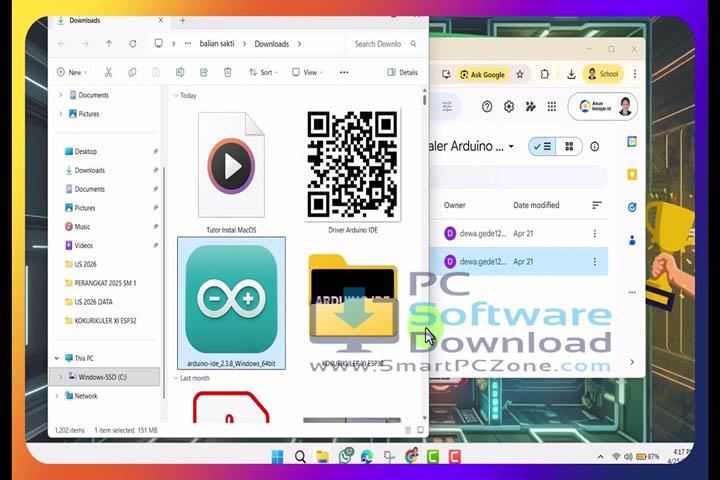Click the Share icon in File Explorer toolbar

tap(204, 72)
